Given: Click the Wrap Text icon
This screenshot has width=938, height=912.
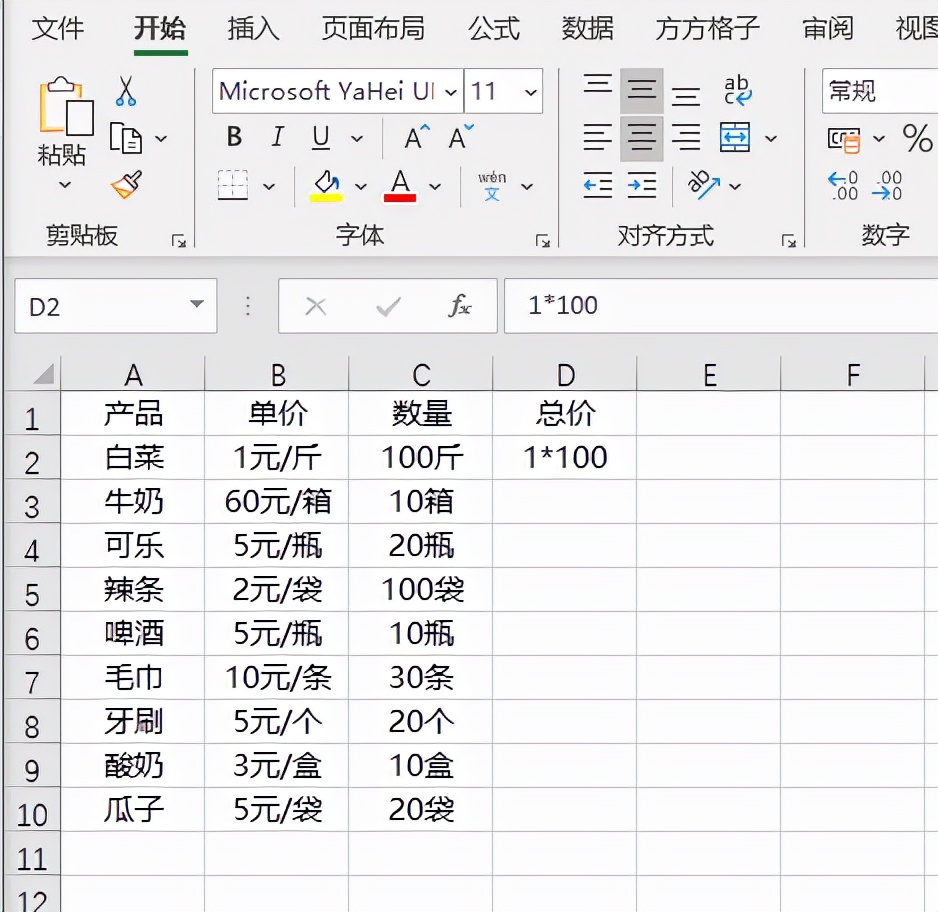Looking at the screenshot, I should pos(737,91).
